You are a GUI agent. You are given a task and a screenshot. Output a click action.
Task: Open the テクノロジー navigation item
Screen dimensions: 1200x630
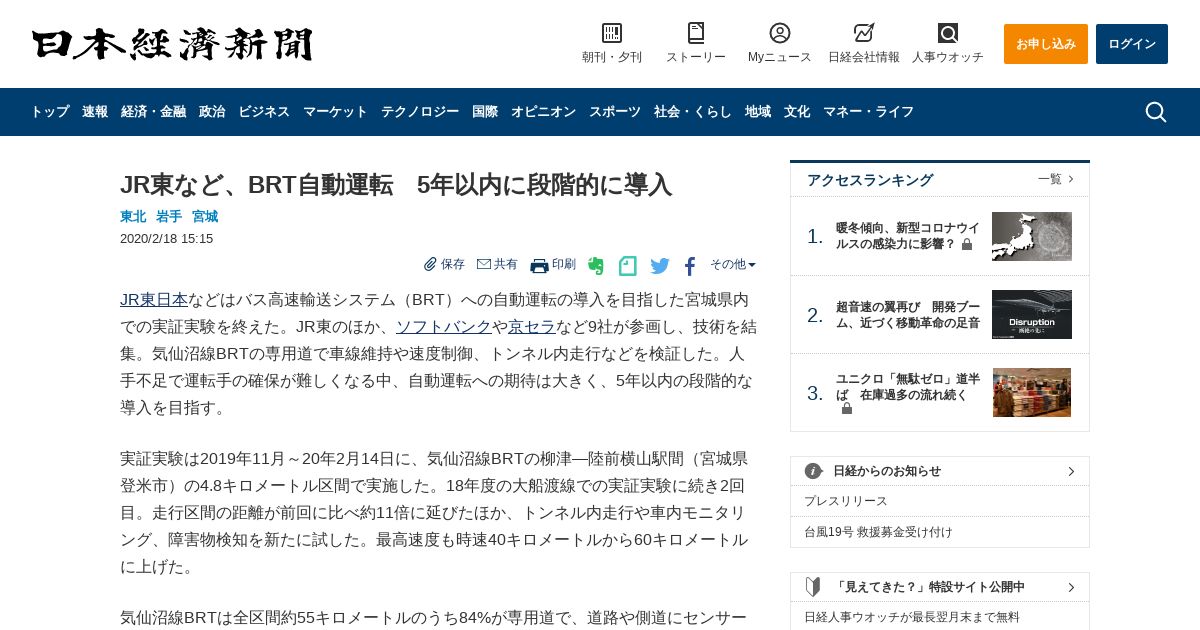(x=420, y=112)
